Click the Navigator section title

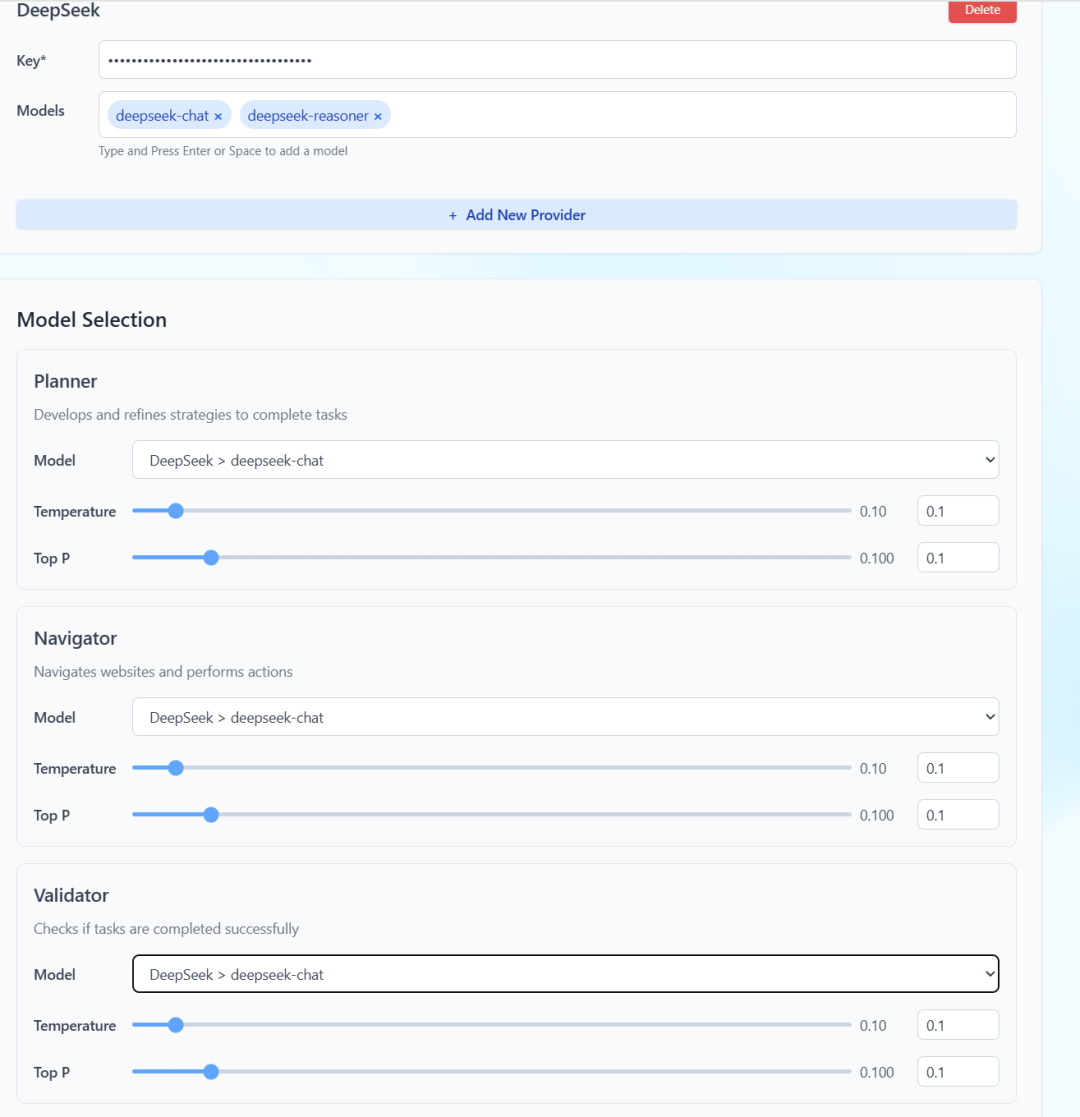coord(76,638)
